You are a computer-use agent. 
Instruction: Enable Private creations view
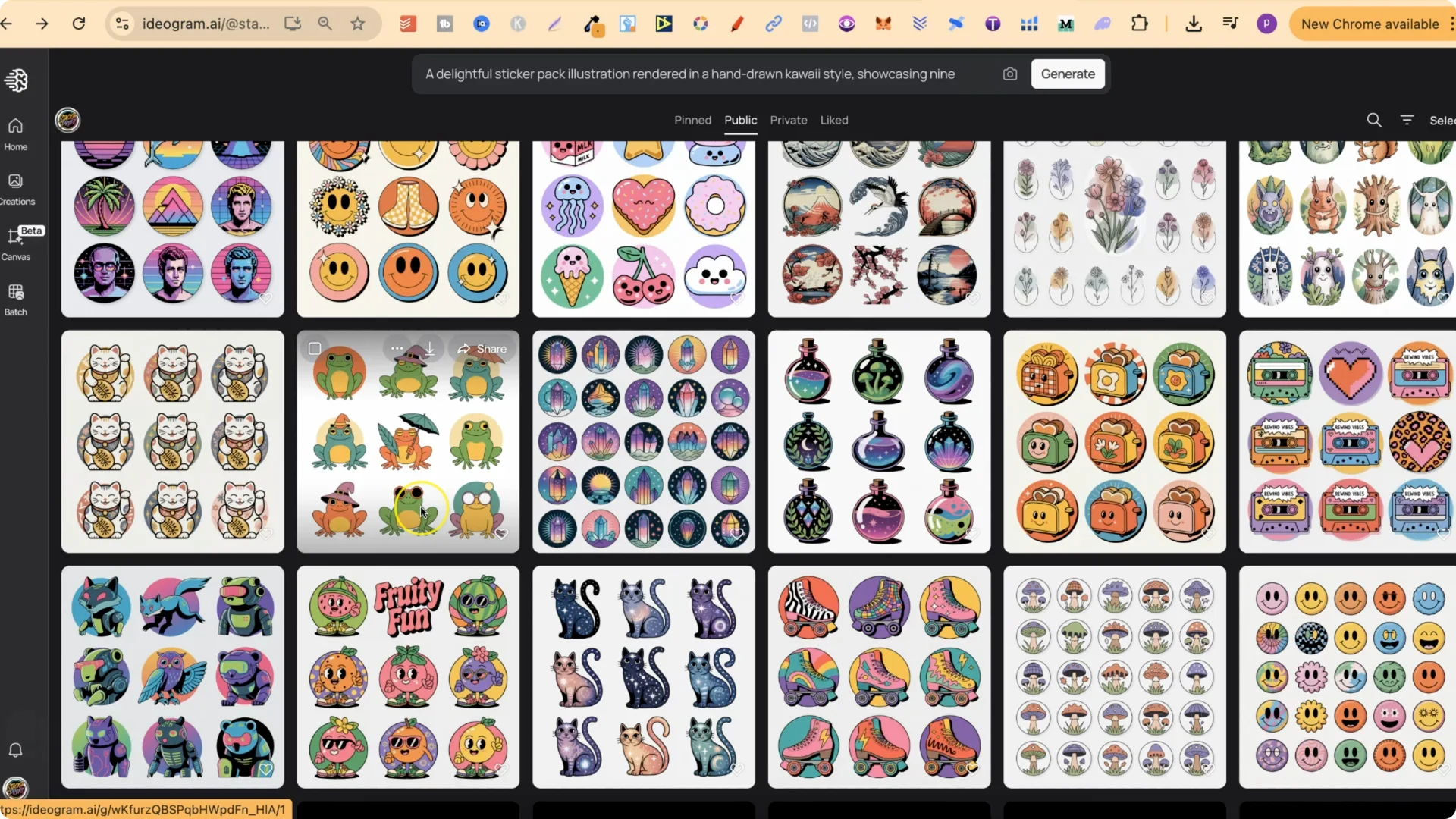coord(788,120)
